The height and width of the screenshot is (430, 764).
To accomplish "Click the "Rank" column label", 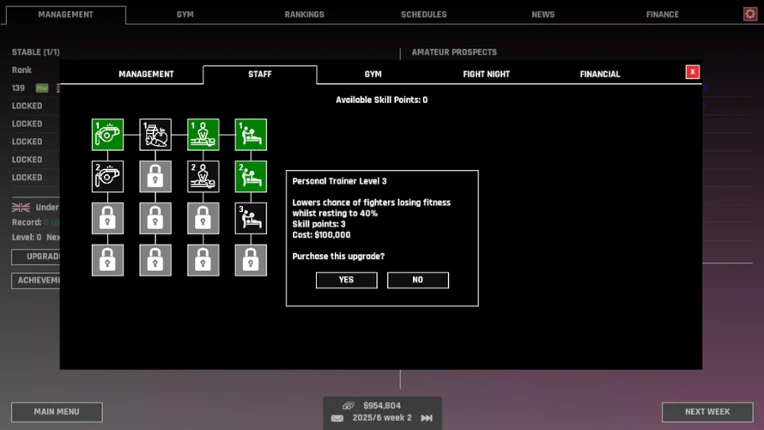I will coord(21,70).
